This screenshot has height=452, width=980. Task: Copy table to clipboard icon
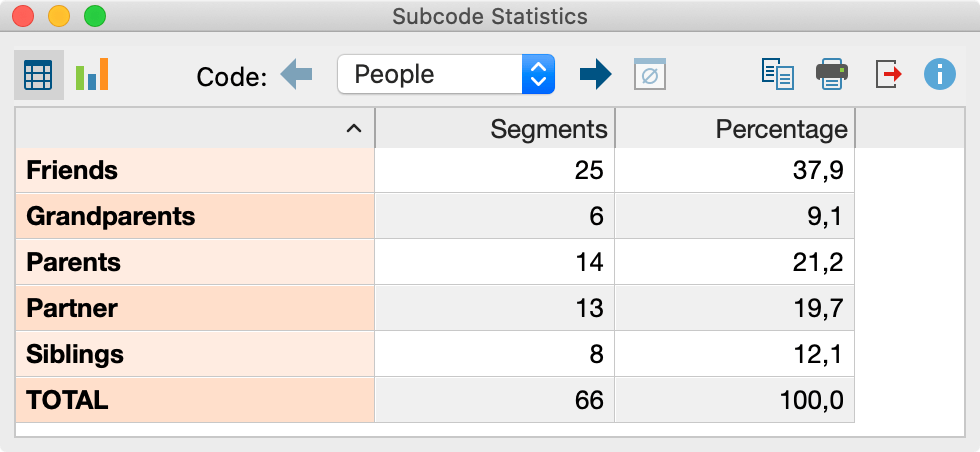click(x=777, y=75)
